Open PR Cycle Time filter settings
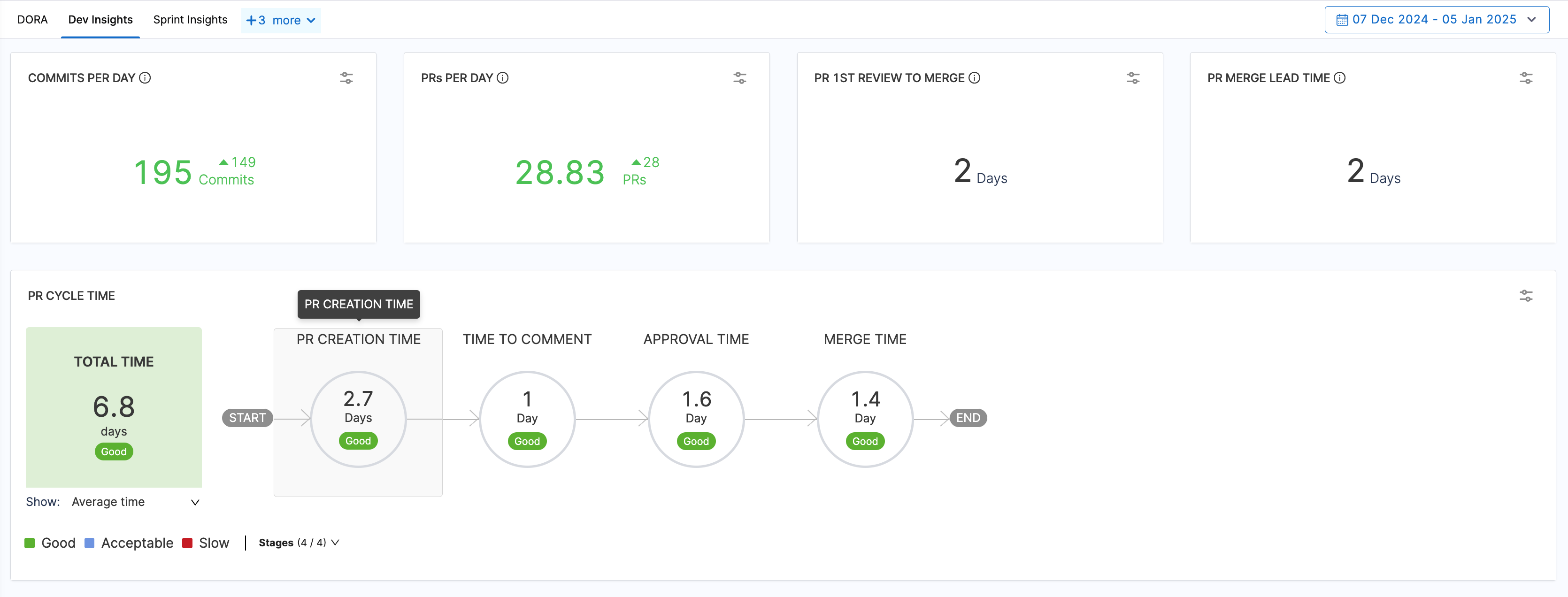This screenshot has height=597, width=1568. (1525, 296)
